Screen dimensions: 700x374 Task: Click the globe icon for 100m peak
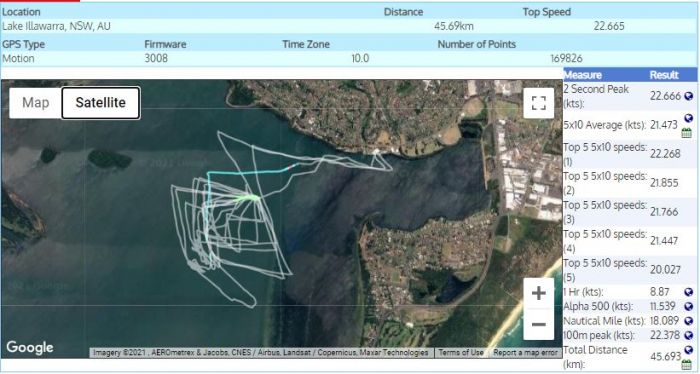688,335
